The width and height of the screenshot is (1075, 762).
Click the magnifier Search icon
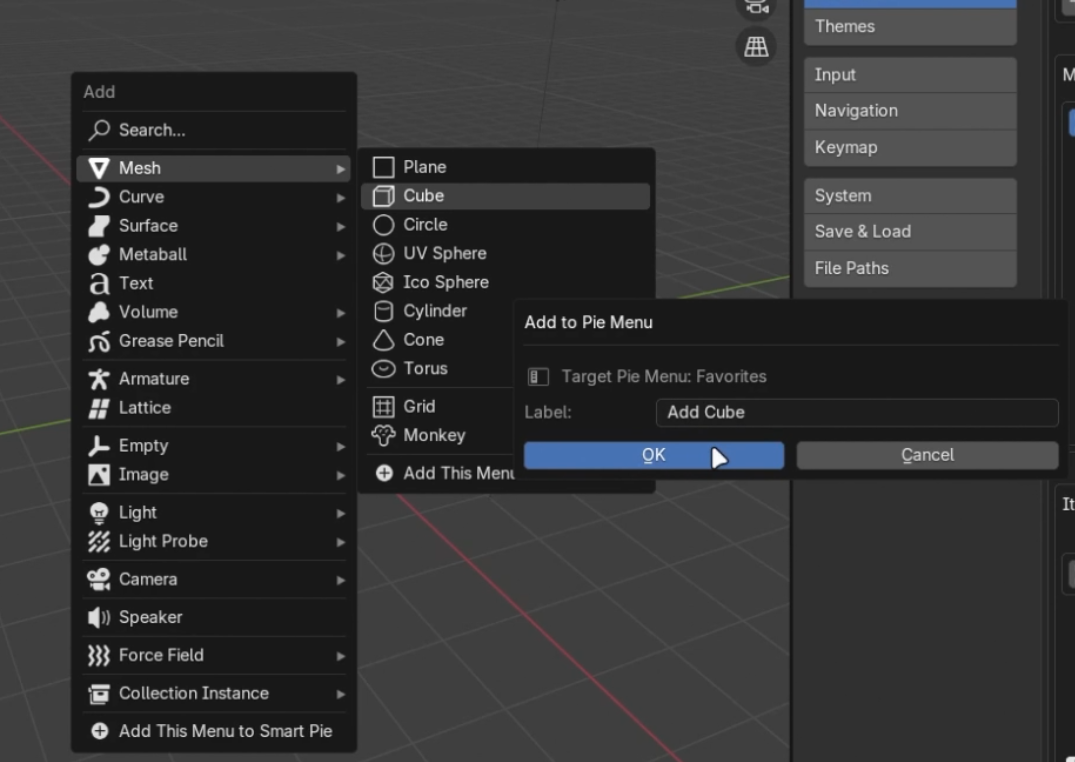tap(99, 130)
